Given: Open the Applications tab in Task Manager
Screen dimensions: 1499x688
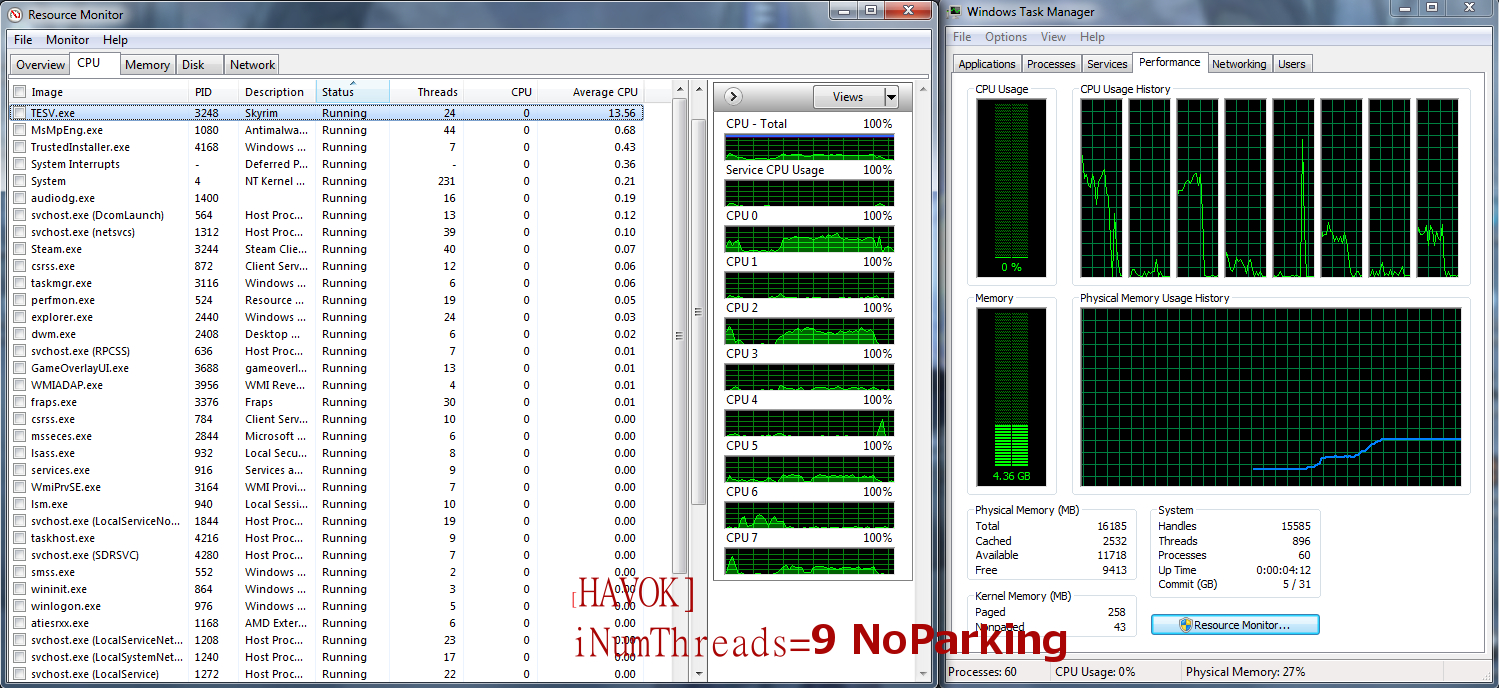Looking at the screenshot, I should point(987,64).
